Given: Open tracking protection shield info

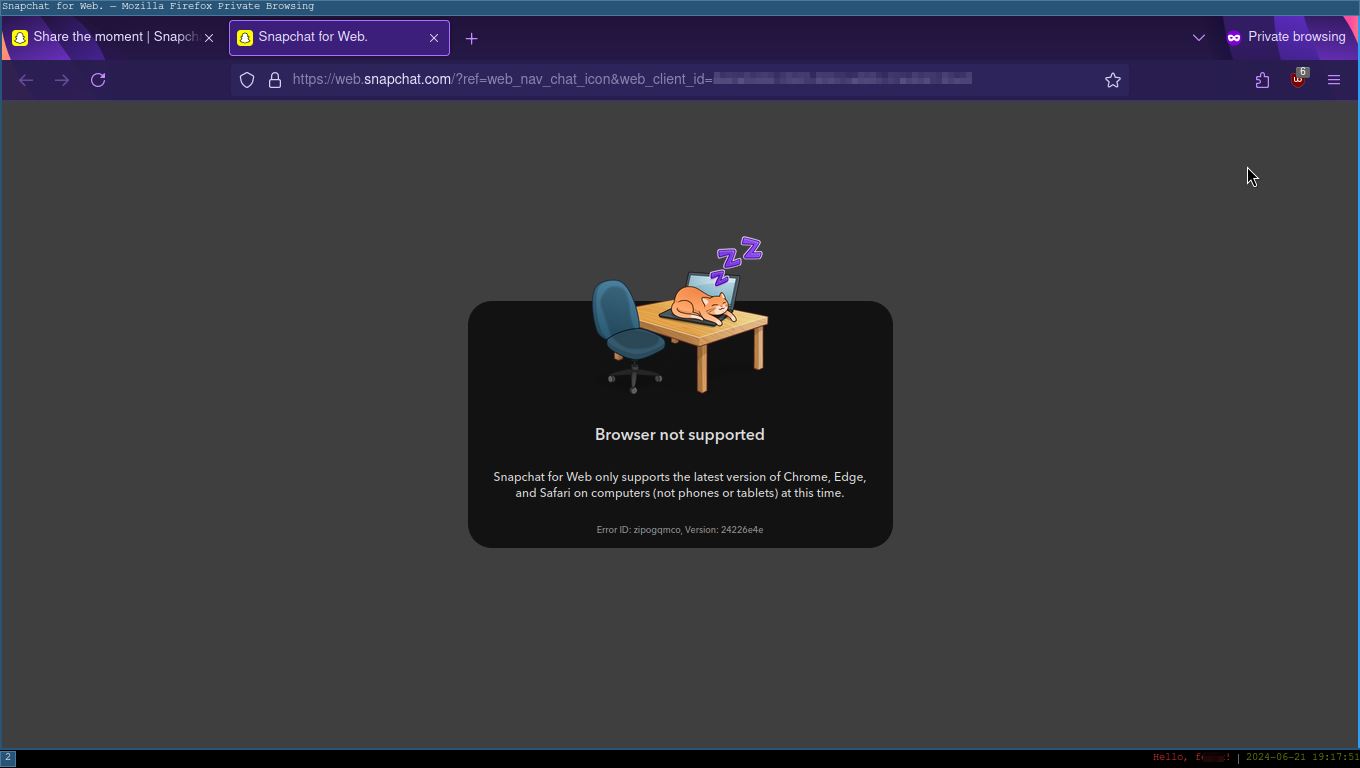Looking at the screenshot, I should (247, 80).
